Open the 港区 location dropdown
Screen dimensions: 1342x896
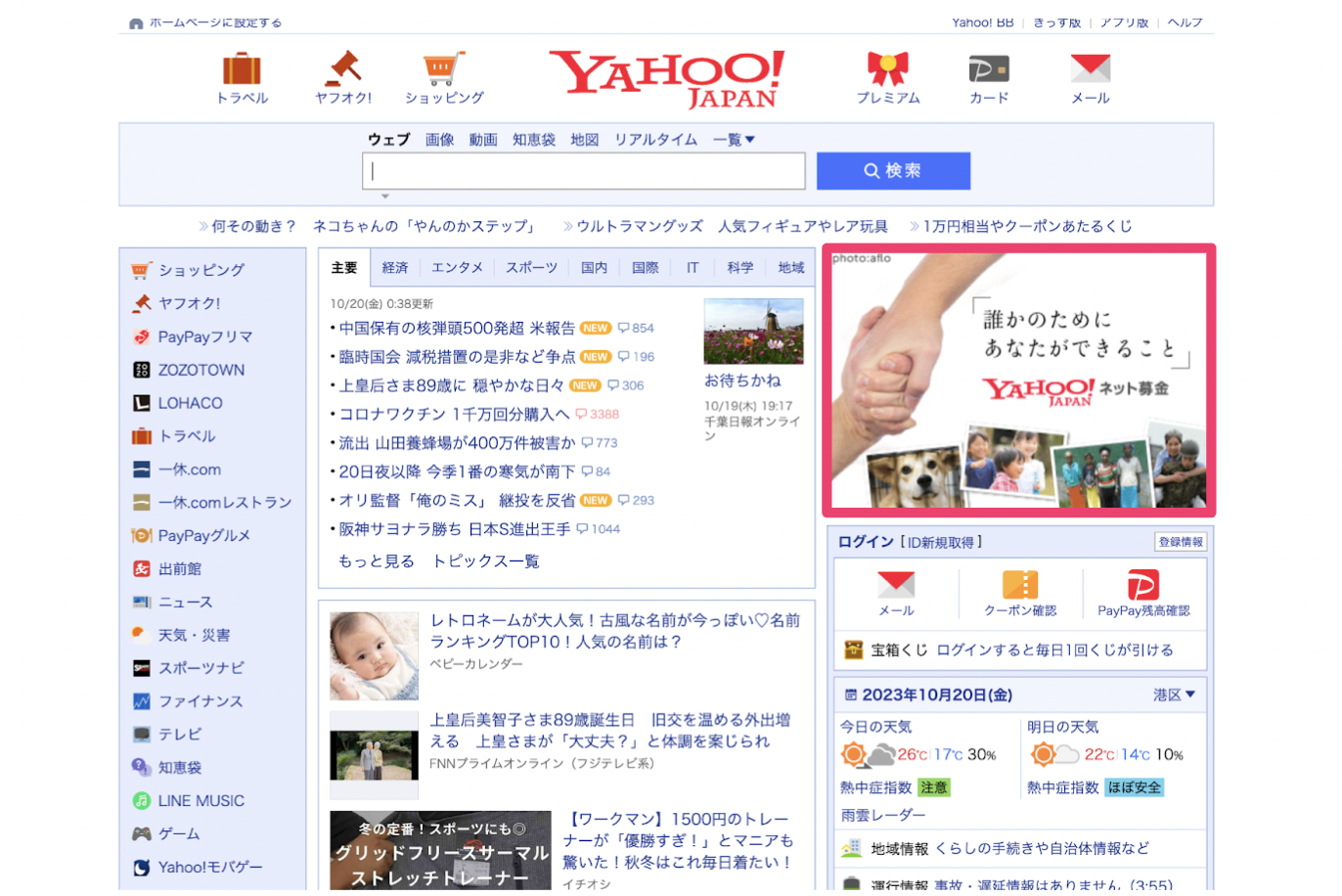(x=1174, y=694)
